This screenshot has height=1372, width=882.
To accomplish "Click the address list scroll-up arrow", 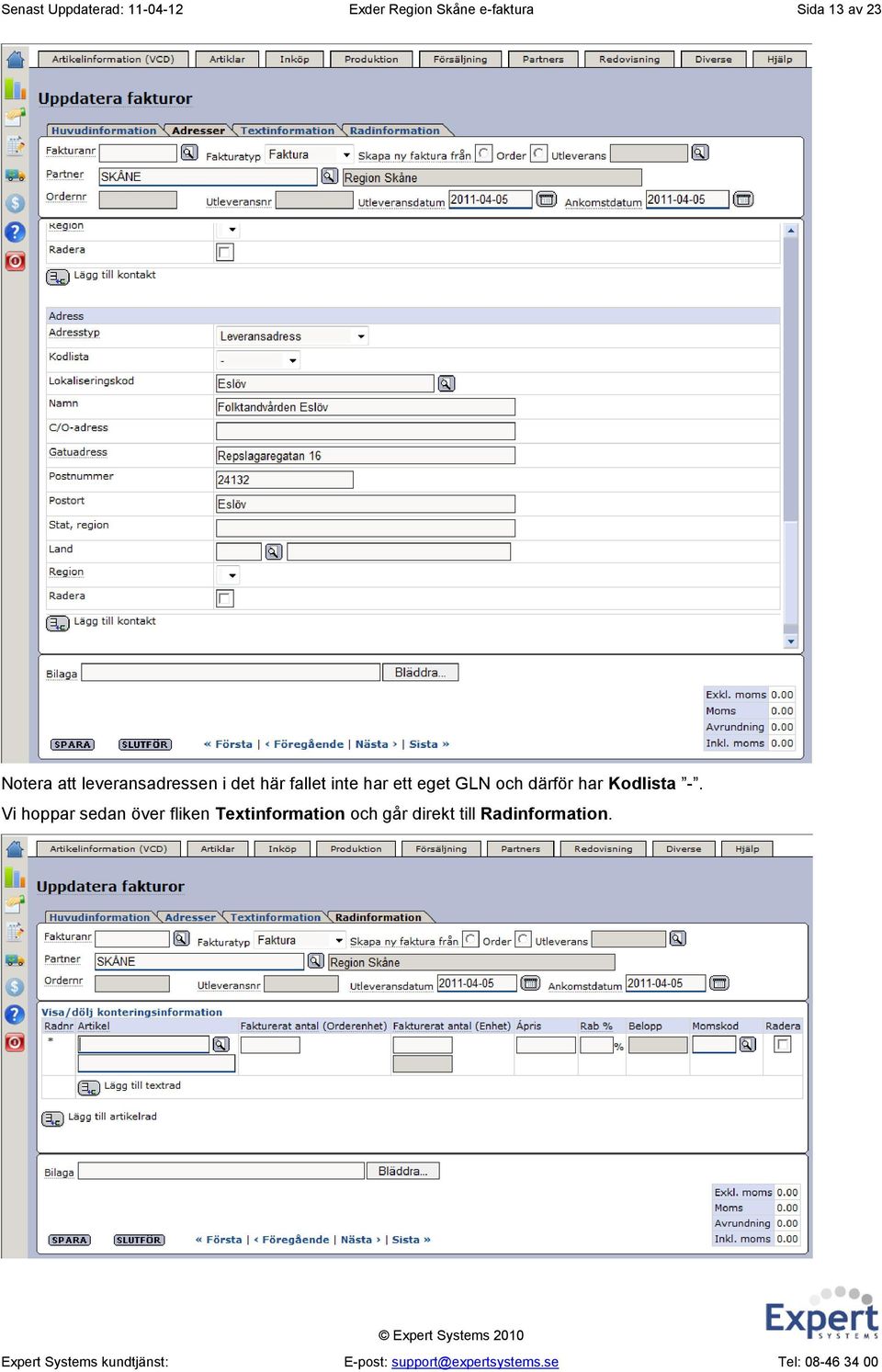I will coord(790,231).
